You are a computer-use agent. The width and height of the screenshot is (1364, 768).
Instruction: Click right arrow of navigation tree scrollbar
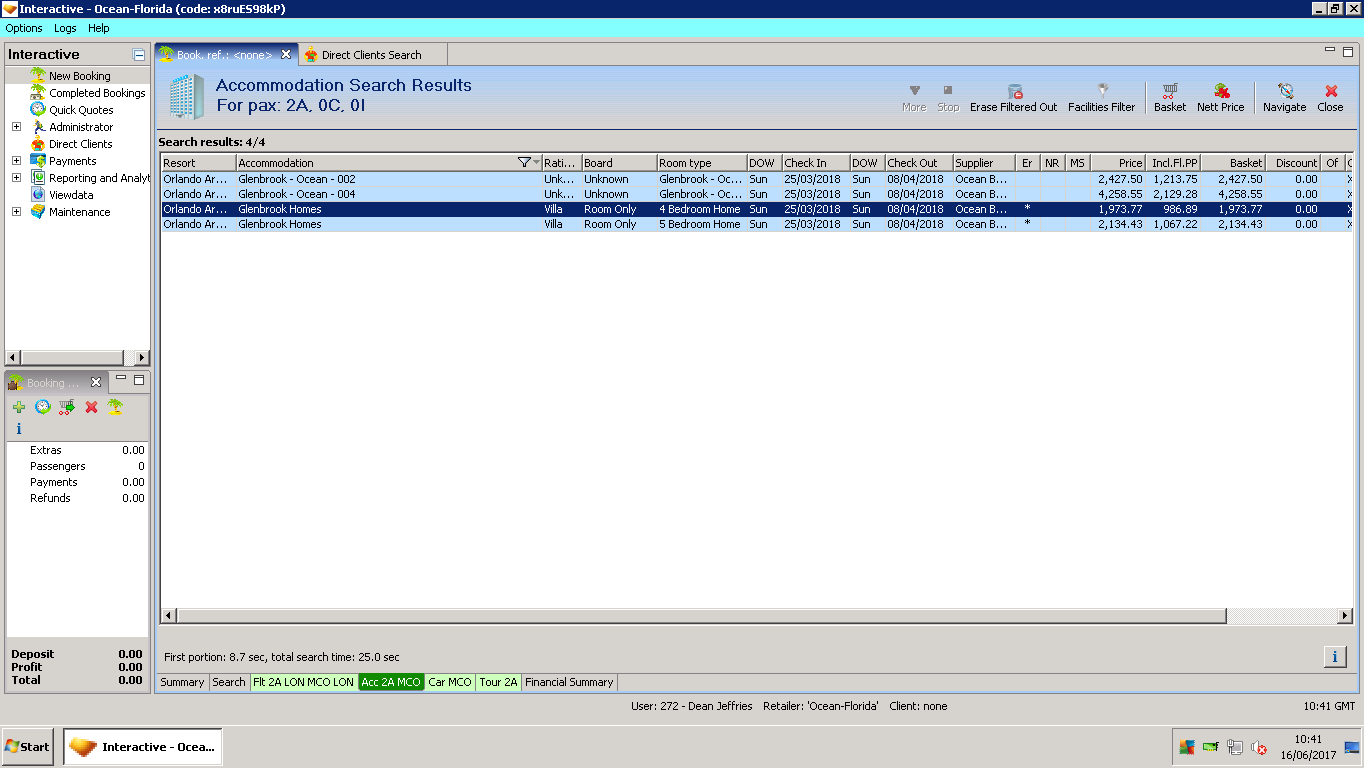tap(142, 358)
